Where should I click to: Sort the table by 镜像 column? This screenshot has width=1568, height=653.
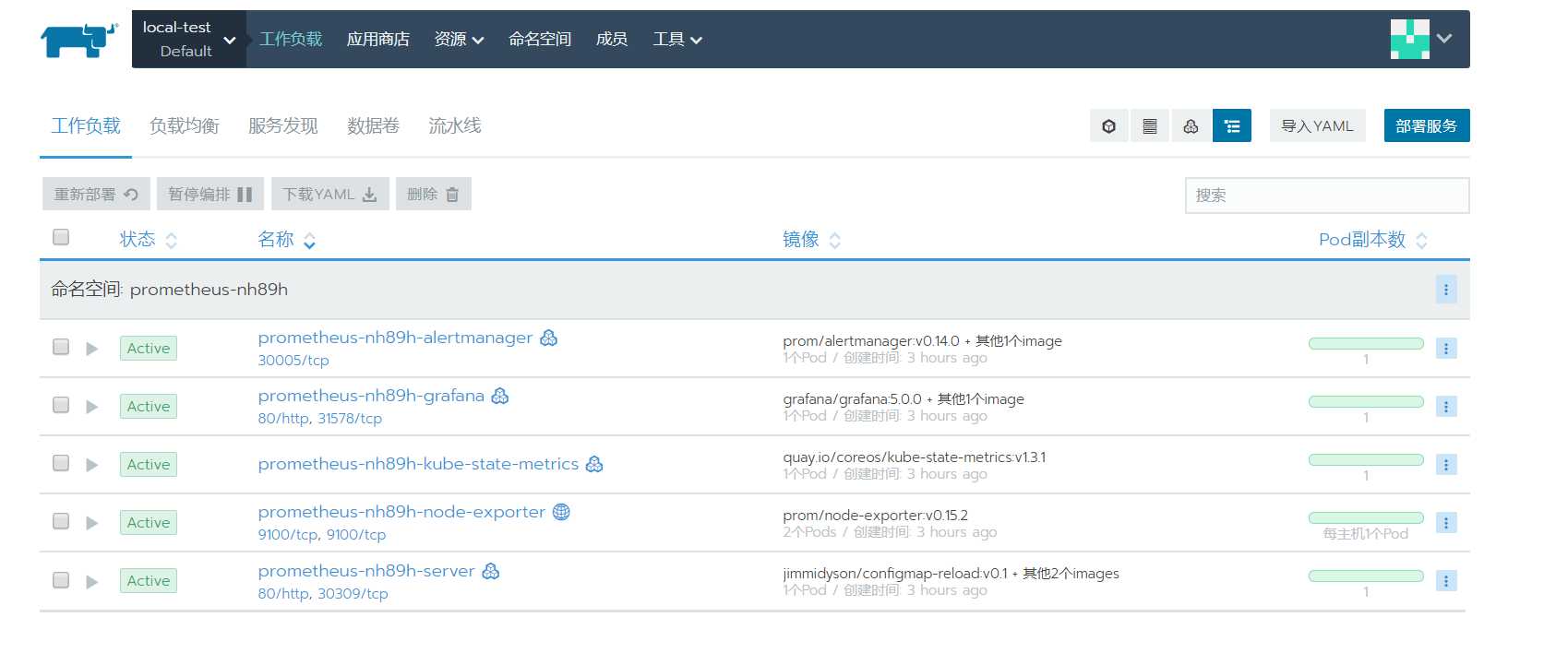(x=812, y=240)
